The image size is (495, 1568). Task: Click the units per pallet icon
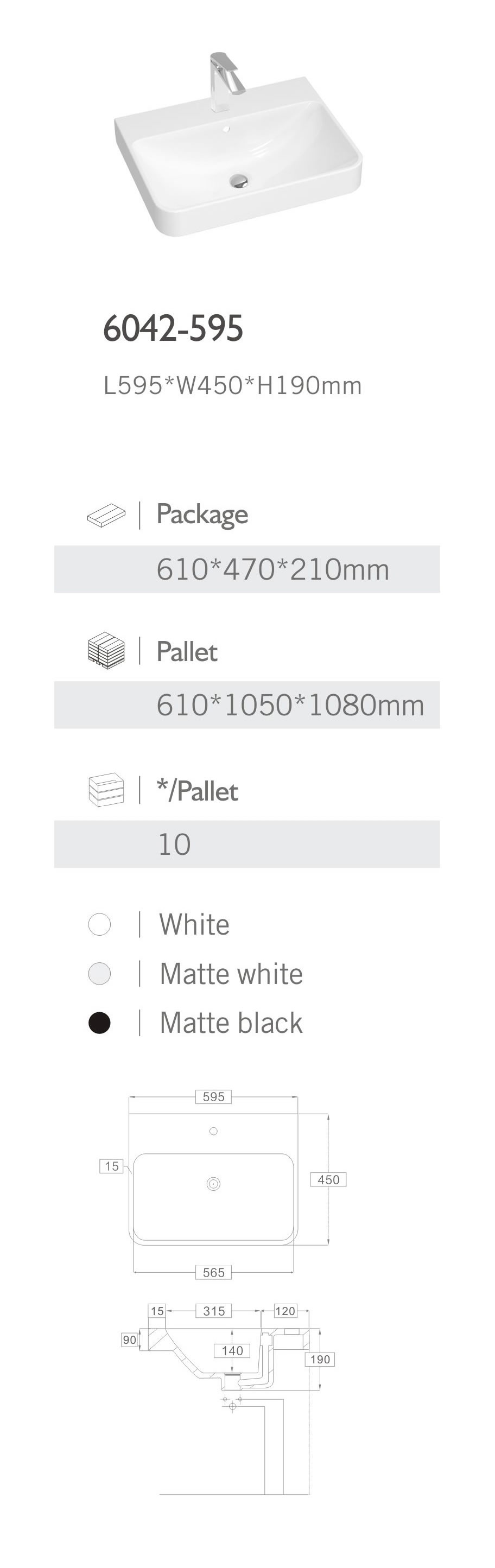106,790
